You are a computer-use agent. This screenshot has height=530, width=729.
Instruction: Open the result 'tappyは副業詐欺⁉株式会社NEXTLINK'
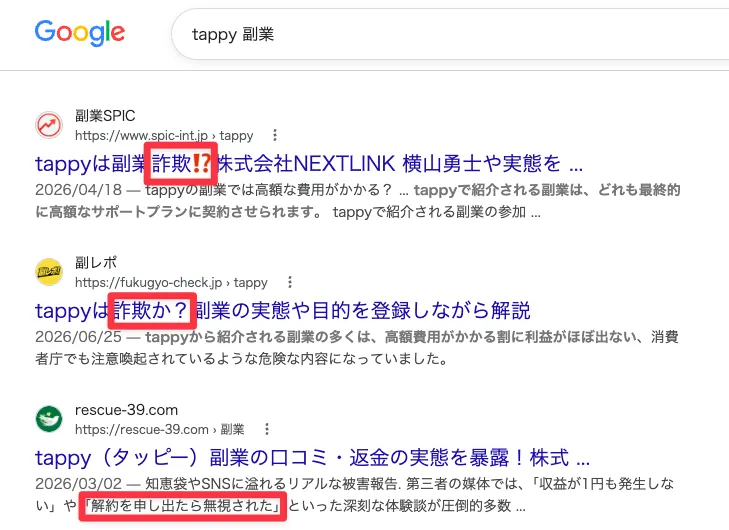(x=309, y=164)
